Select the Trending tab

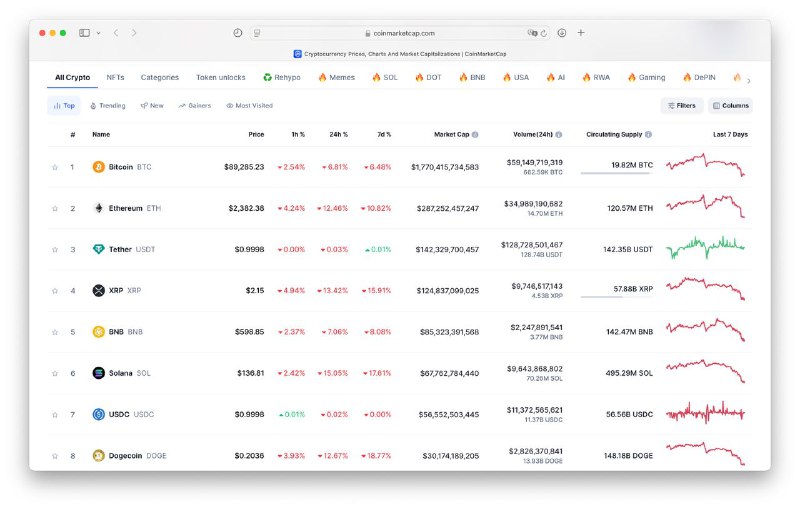pos(108,105)
